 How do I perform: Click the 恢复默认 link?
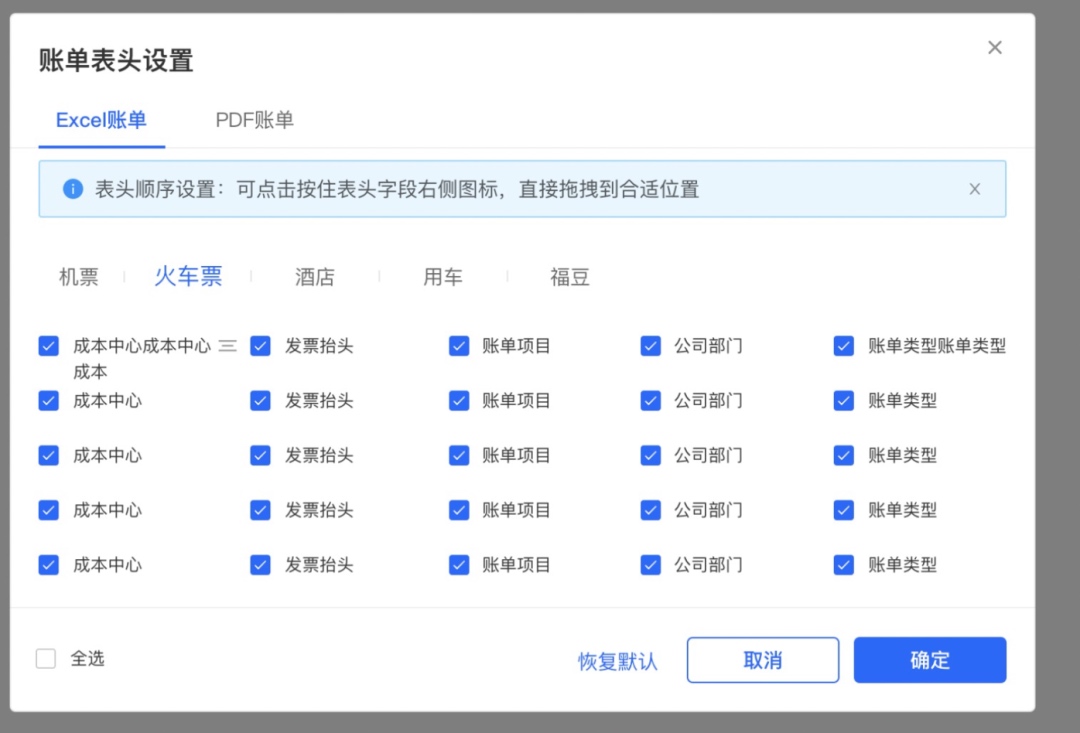point(618,661)
